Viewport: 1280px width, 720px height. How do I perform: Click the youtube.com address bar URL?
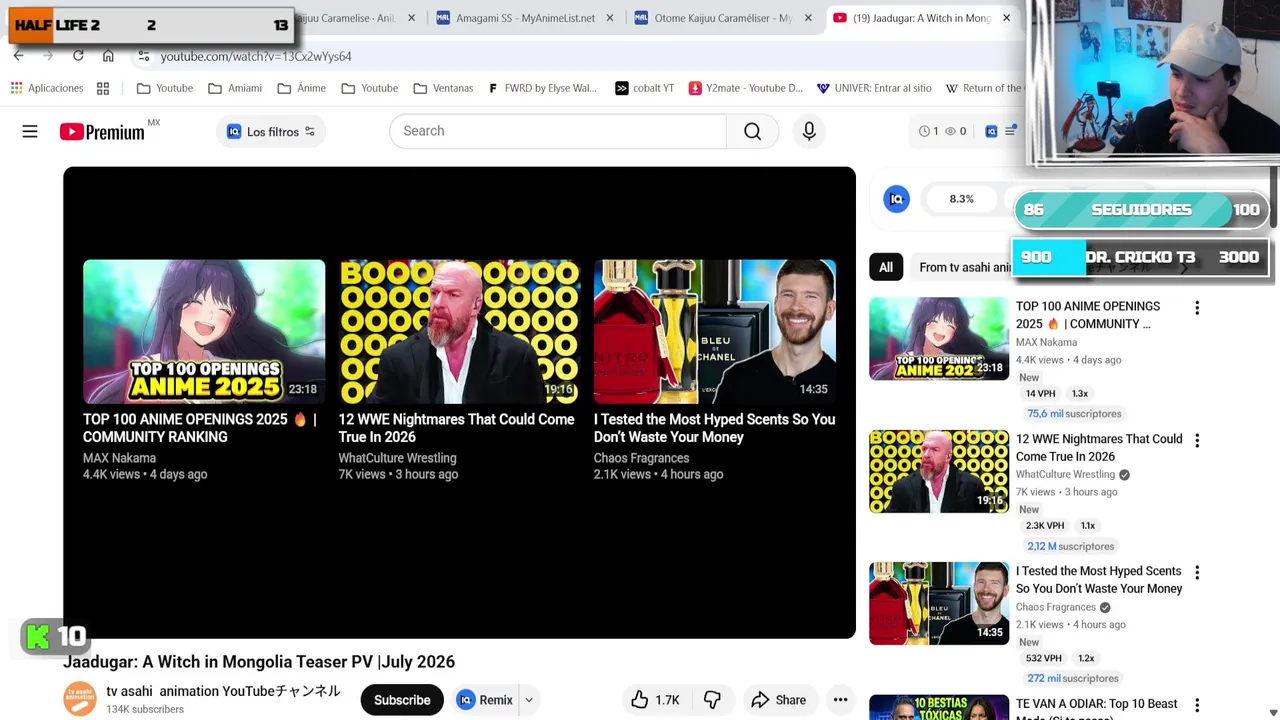[256, 56]
